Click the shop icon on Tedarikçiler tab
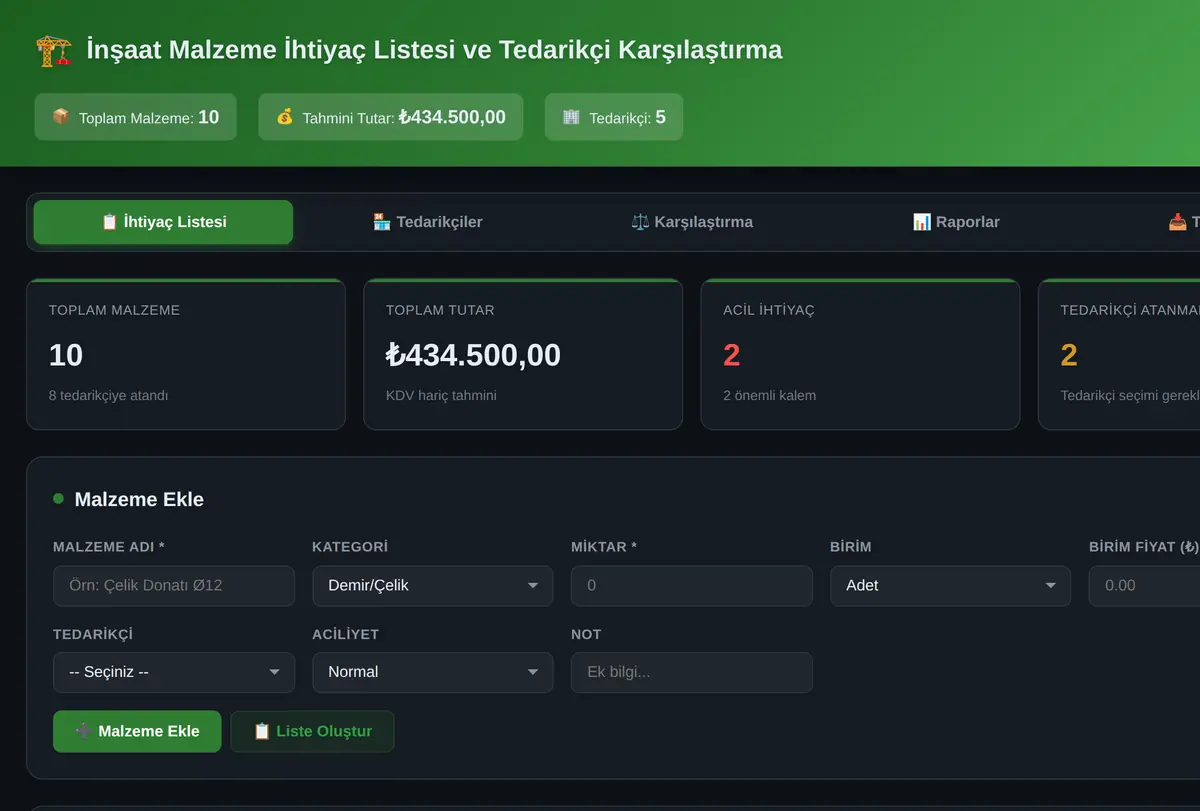Screen dimensions: 1200x811 coord(382,222)
